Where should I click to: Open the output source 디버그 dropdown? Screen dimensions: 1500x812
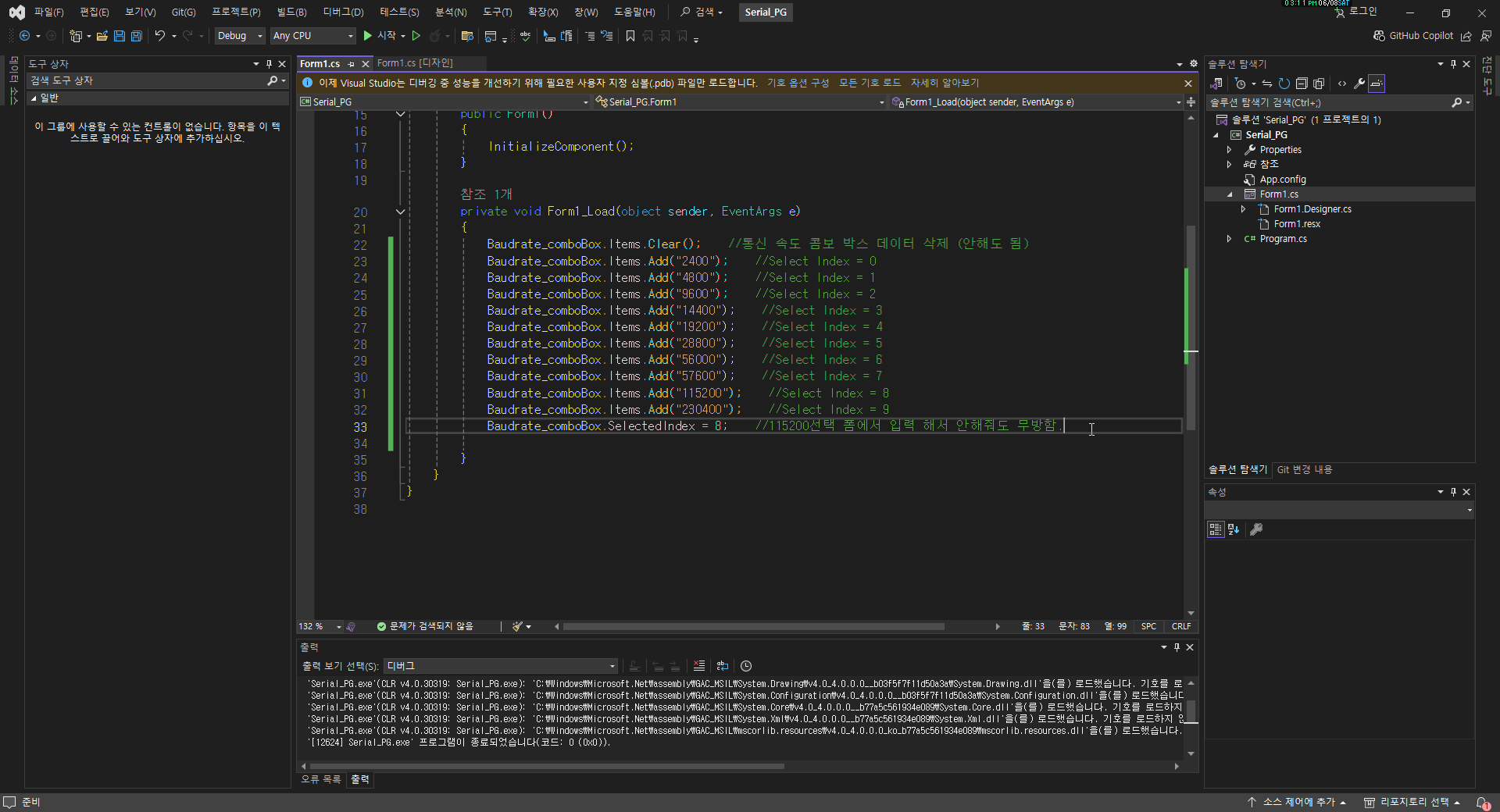point(501,666)
